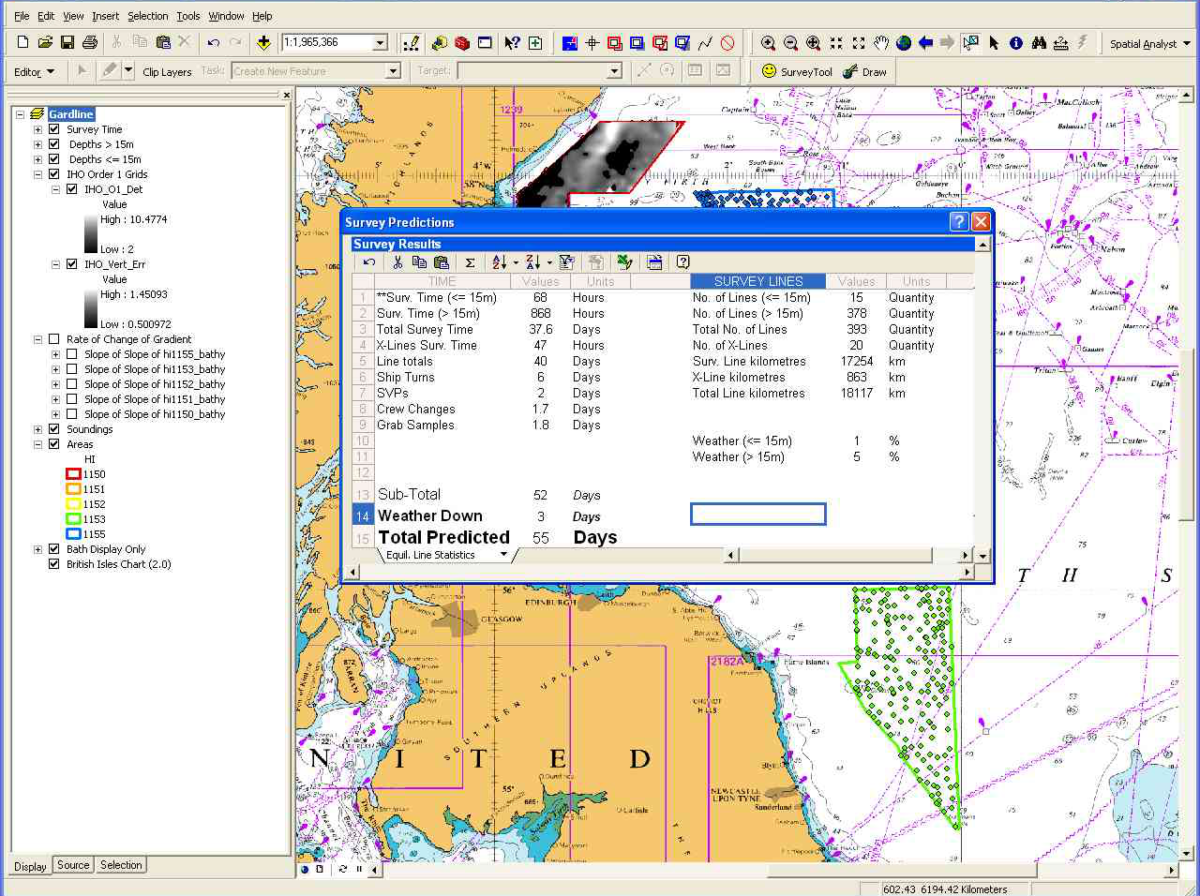Expand the Survey Time layer tree node
The image size is (1200, 896).
[x=38, y=129]
